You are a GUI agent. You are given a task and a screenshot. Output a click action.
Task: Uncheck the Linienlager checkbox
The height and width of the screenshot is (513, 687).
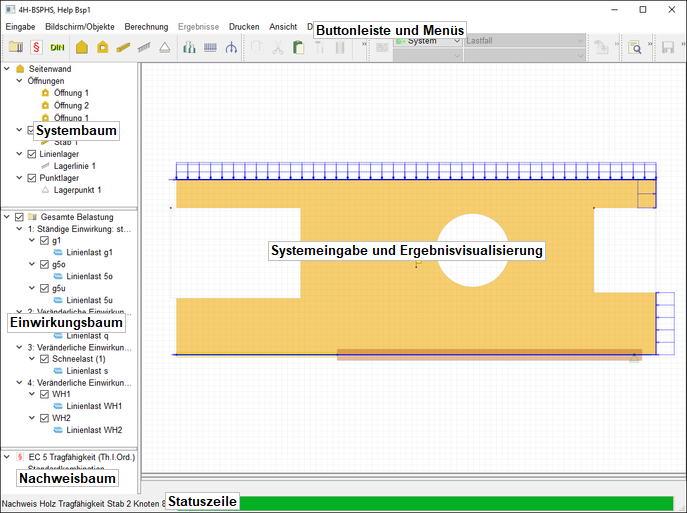coord(32,154)
